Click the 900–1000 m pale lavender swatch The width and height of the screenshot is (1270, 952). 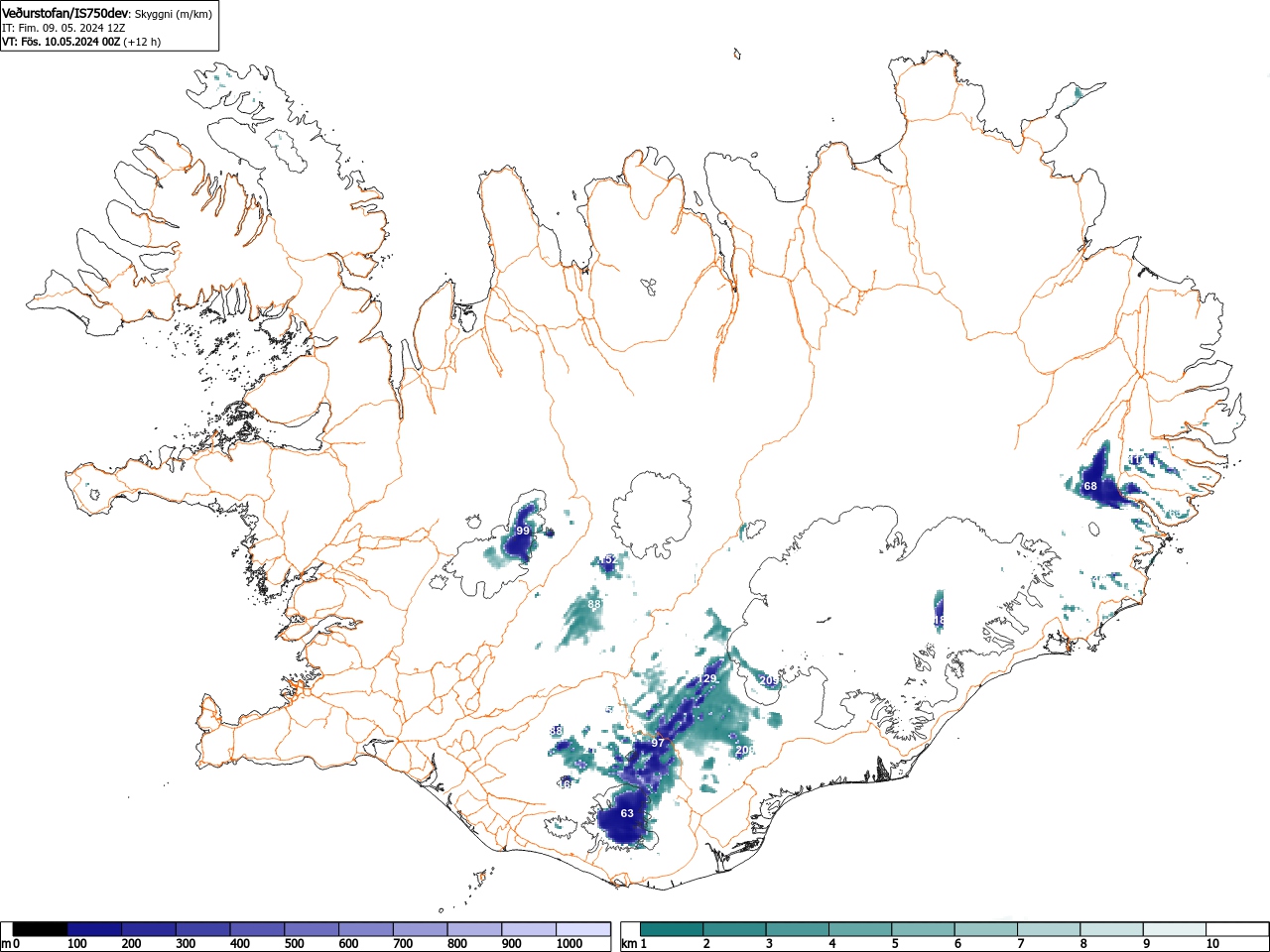(529, 929)
